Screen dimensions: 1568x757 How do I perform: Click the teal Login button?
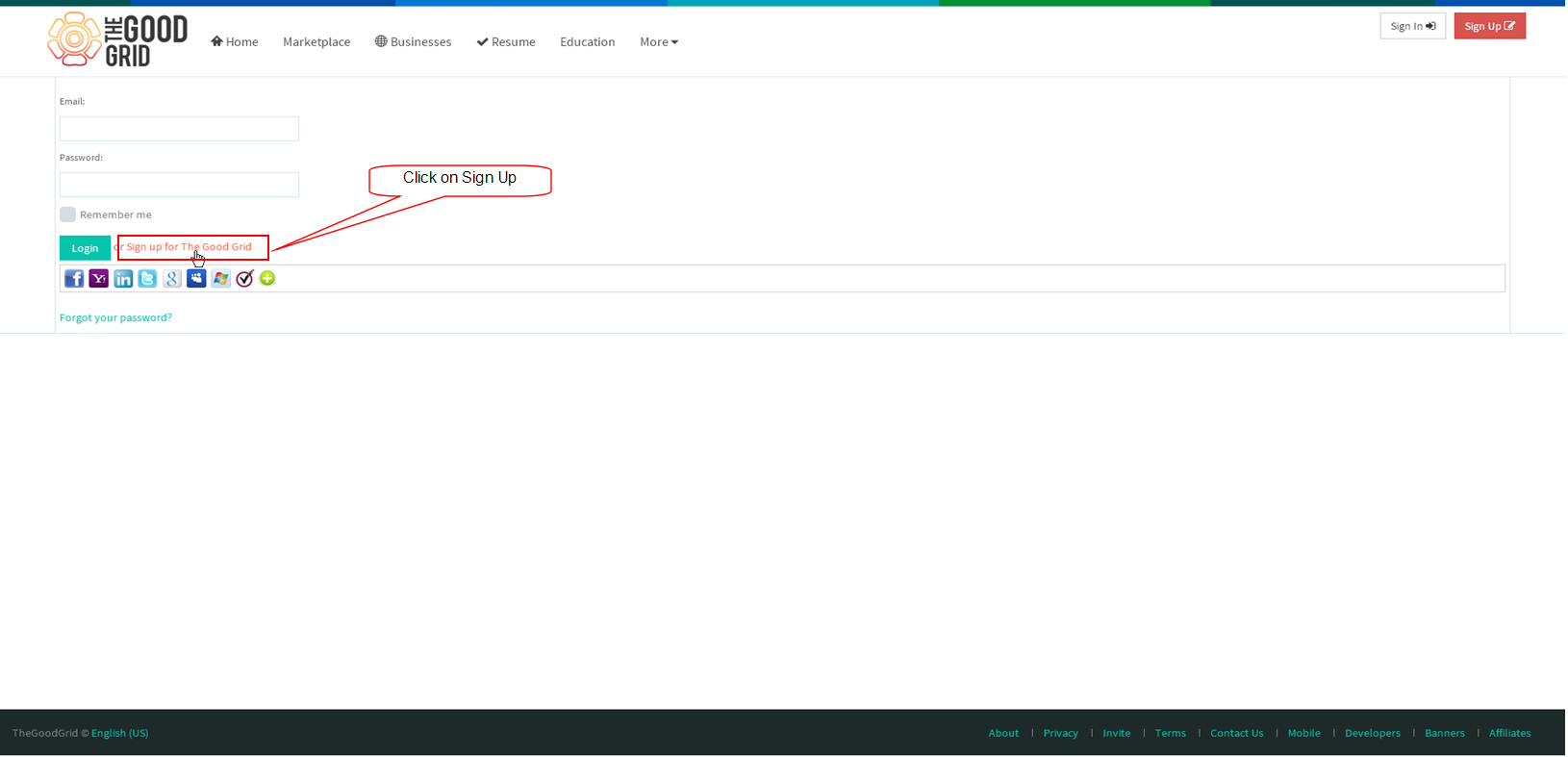85,248
